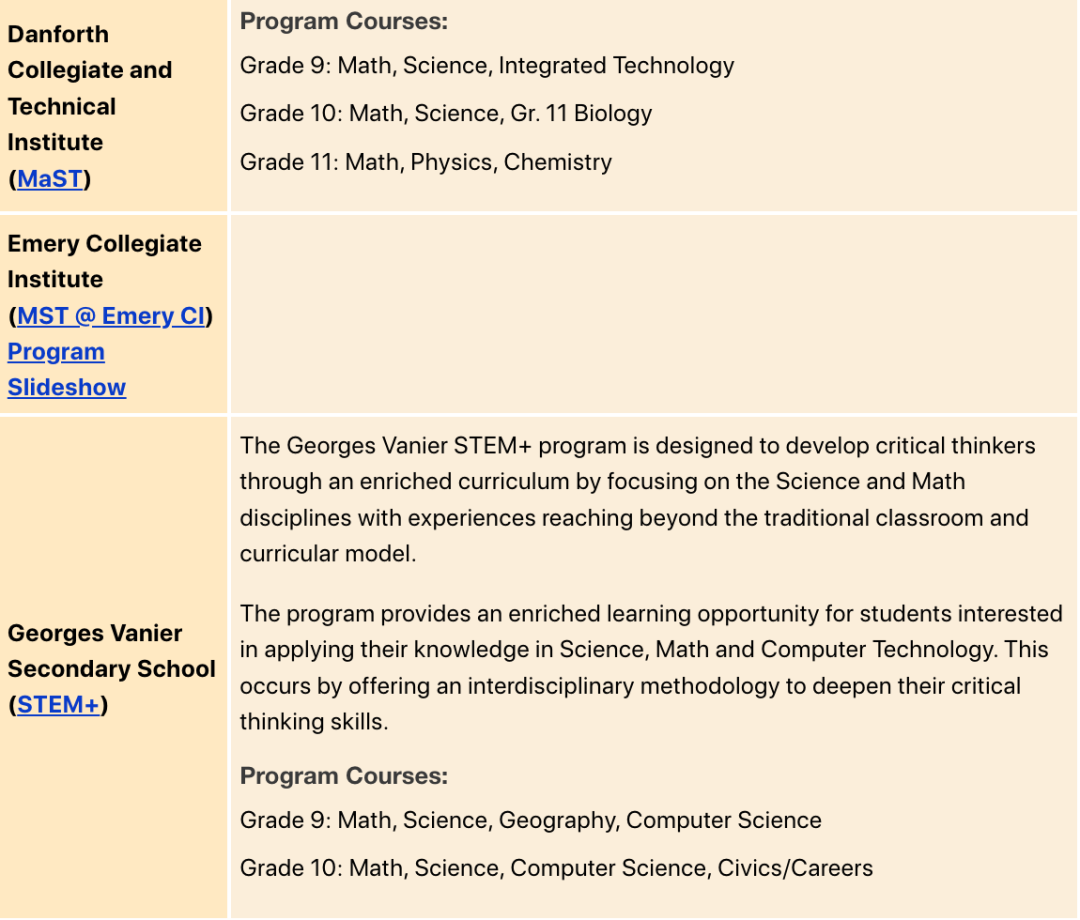Open the MST @ Emery CI link

tap(111, 316)
